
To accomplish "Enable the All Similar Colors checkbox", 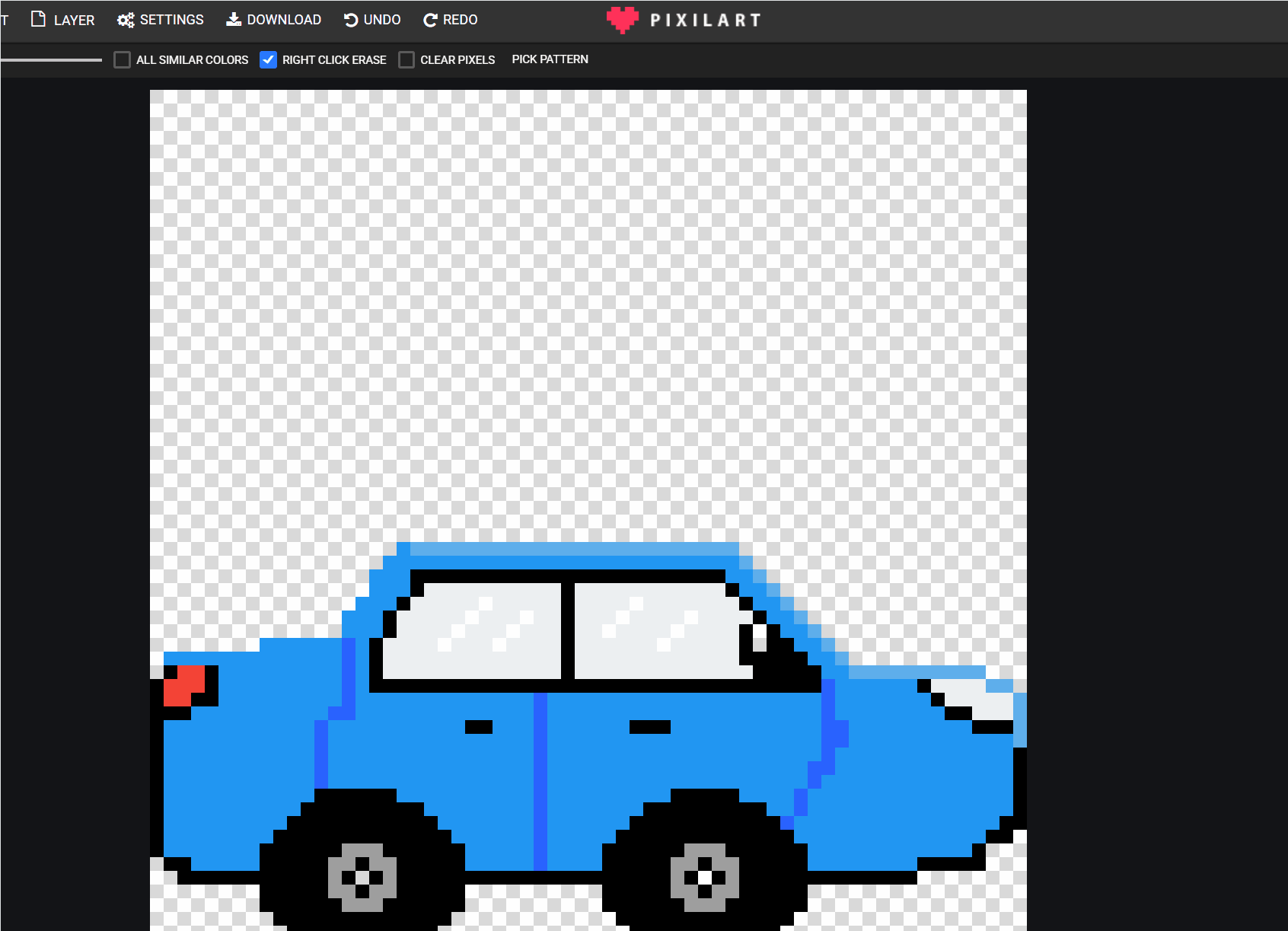I will click(x=122, y=59).
